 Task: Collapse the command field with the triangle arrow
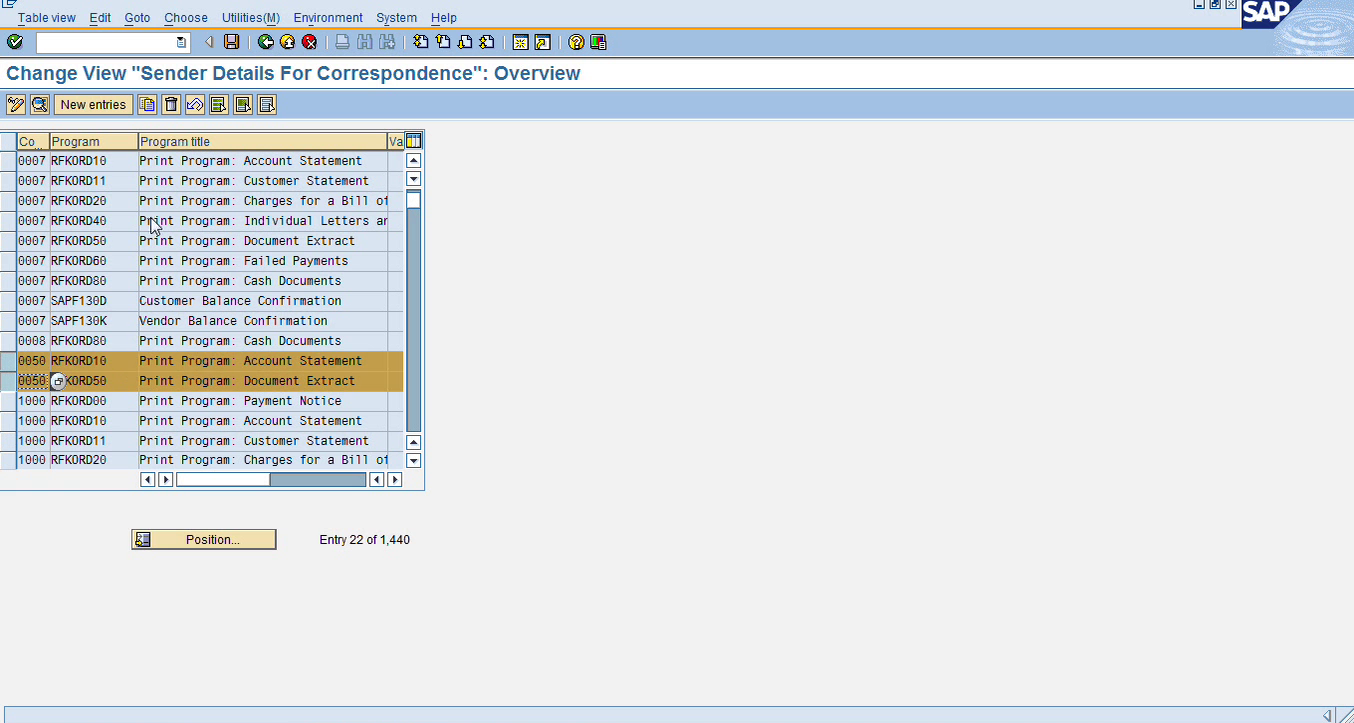click(x=209, y=42)
